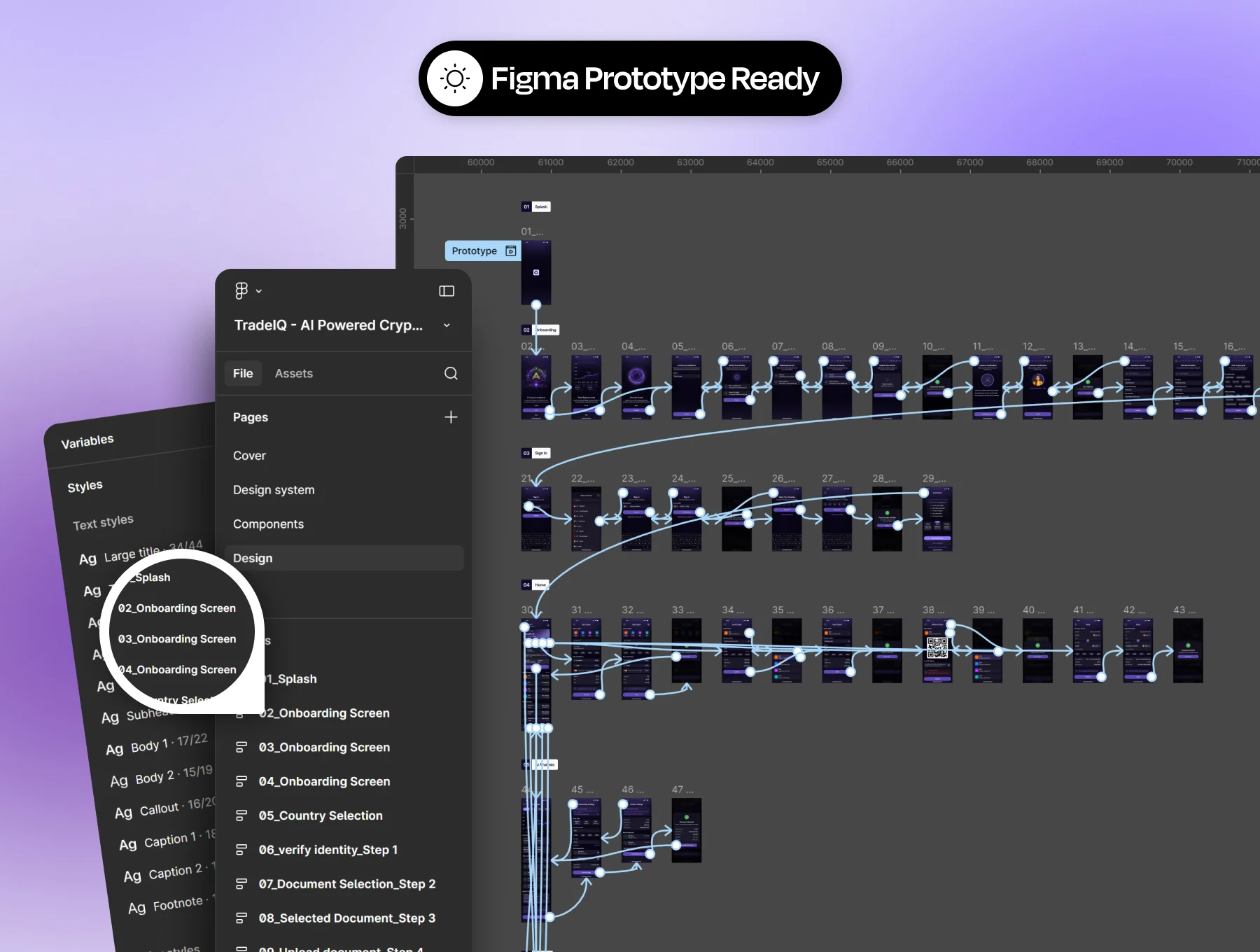Select the Body 2 · 15/19 text style
Screen dimensions: 1260x952
pyautogui.click(x=162, y=776)
